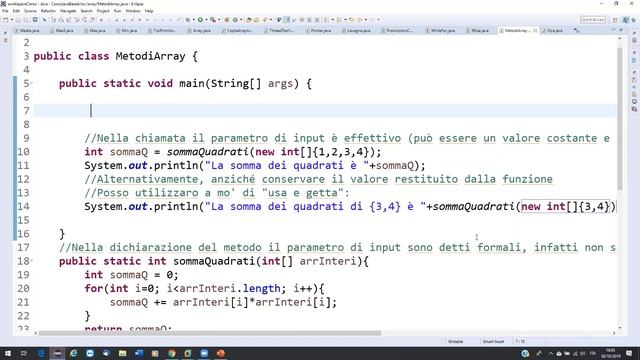The image size is (640, 360).
Task: Click the New file toolbar icon
Action: pos(6,20)
